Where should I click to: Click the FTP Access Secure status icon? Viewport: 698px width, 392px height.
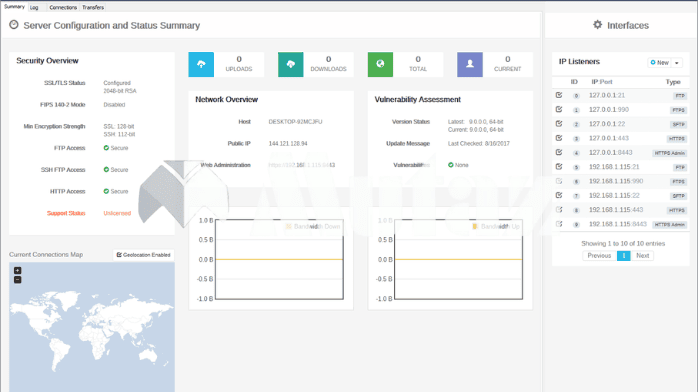[106, 148]
